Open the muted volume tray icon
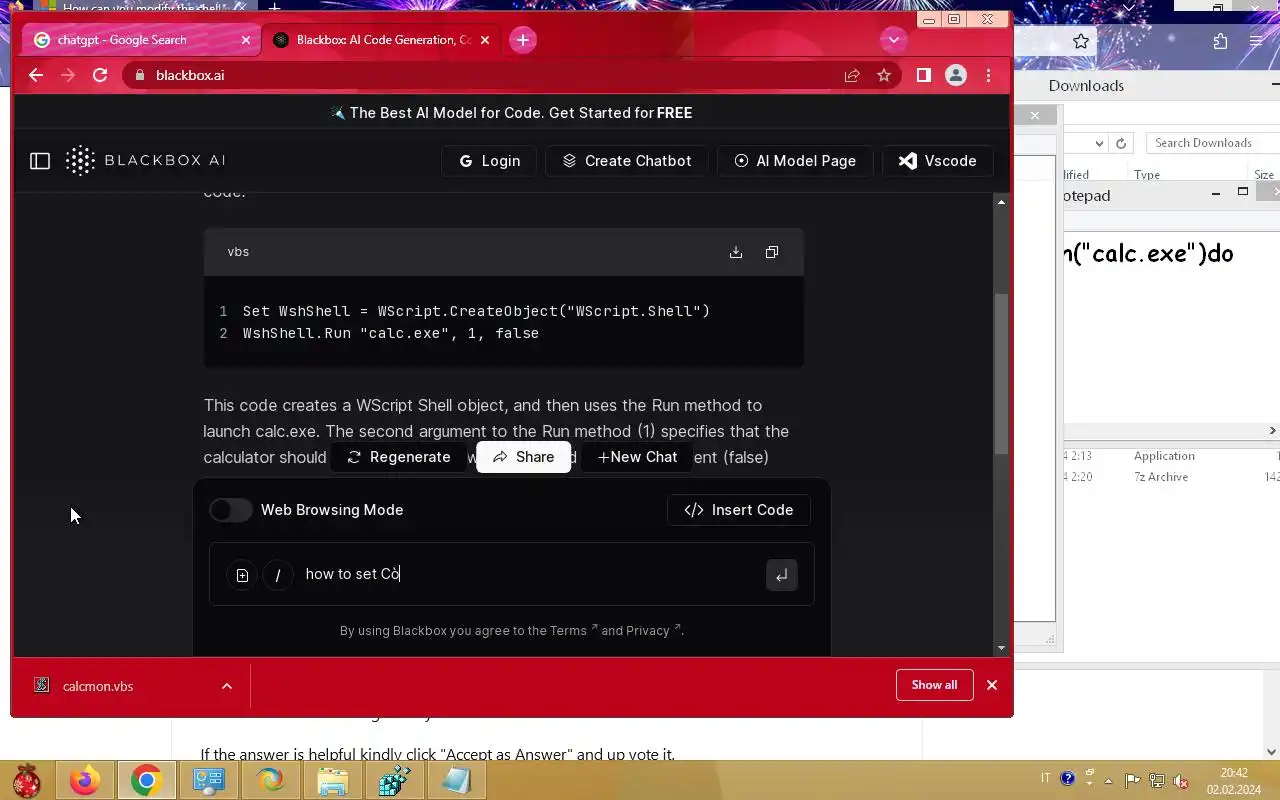The width and height of the screenshot is (1280, 800). [x=1181, y=780]
